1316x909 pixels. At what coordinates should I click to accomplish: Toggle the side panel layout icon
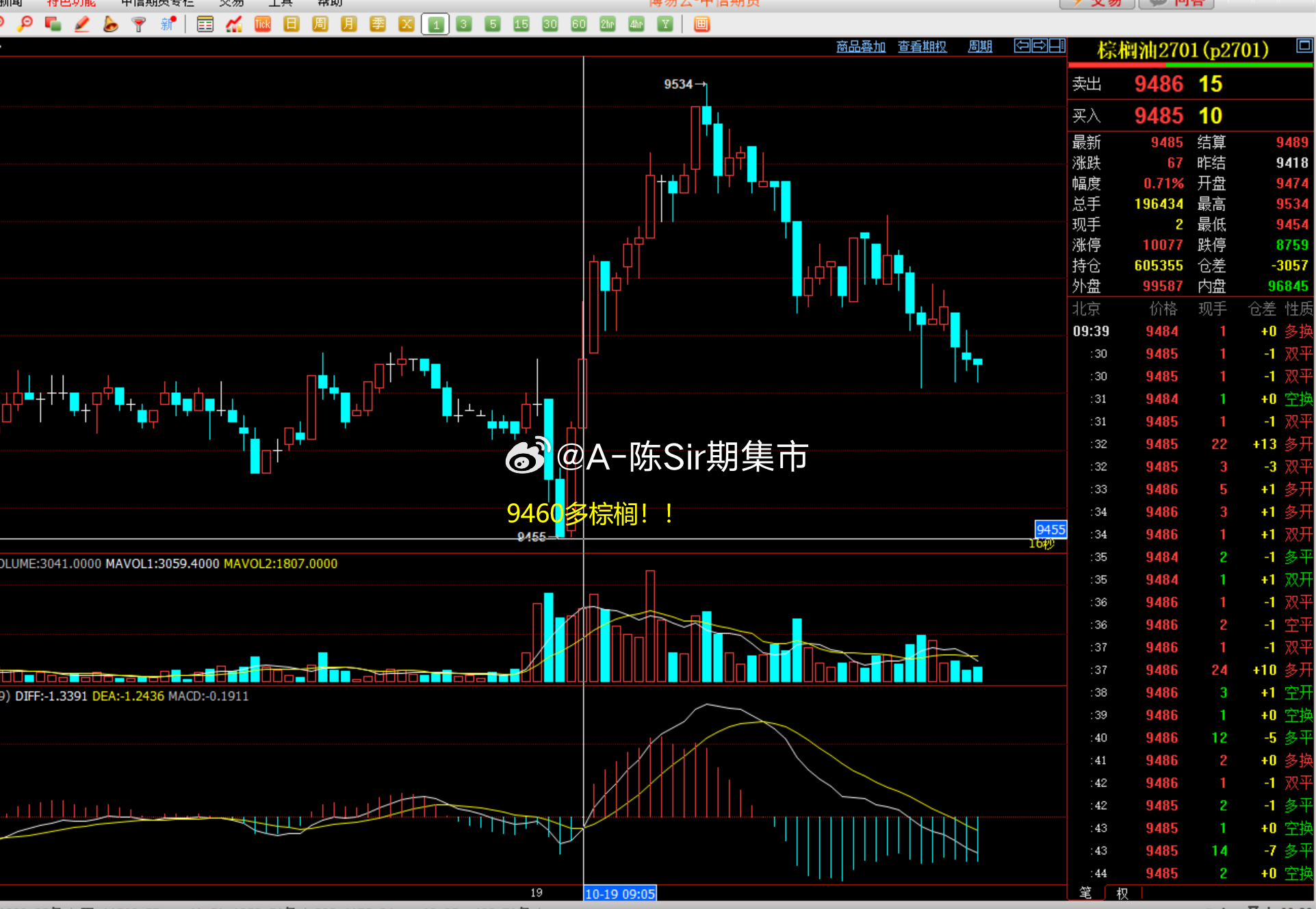1057,46
